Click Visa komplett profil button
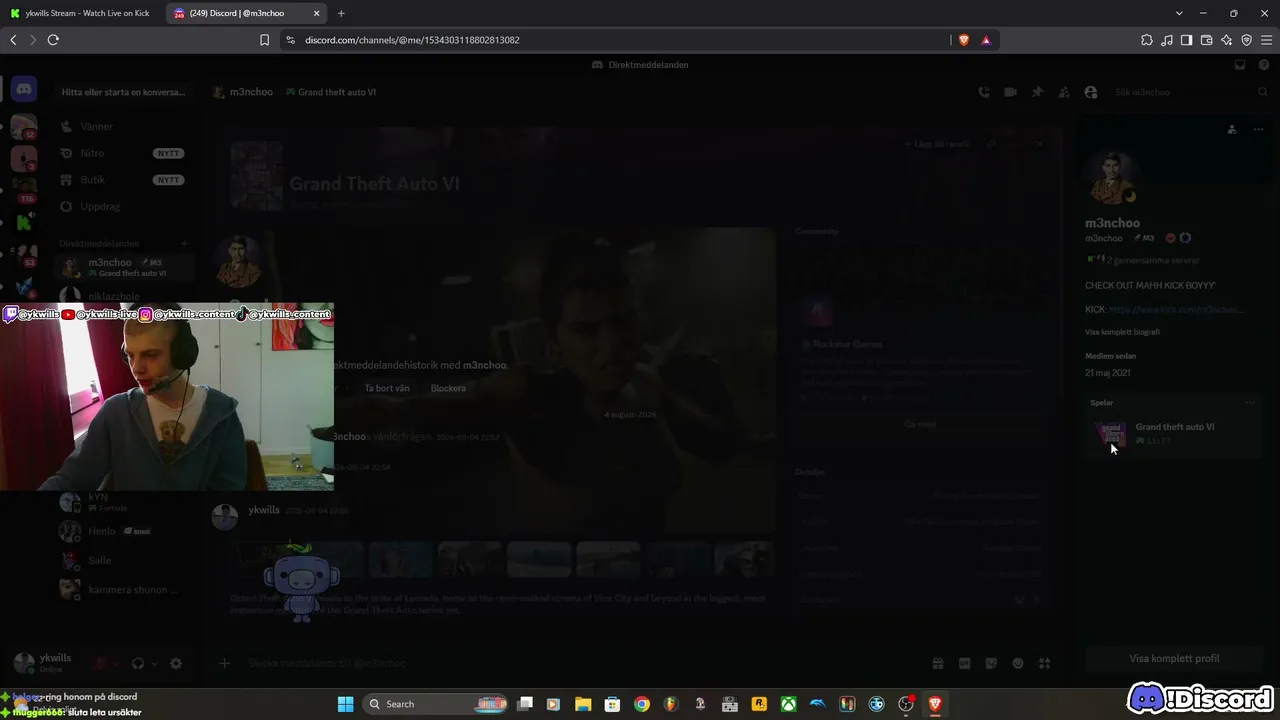This screenshot has width=1280, height=720. point(1174,659)
